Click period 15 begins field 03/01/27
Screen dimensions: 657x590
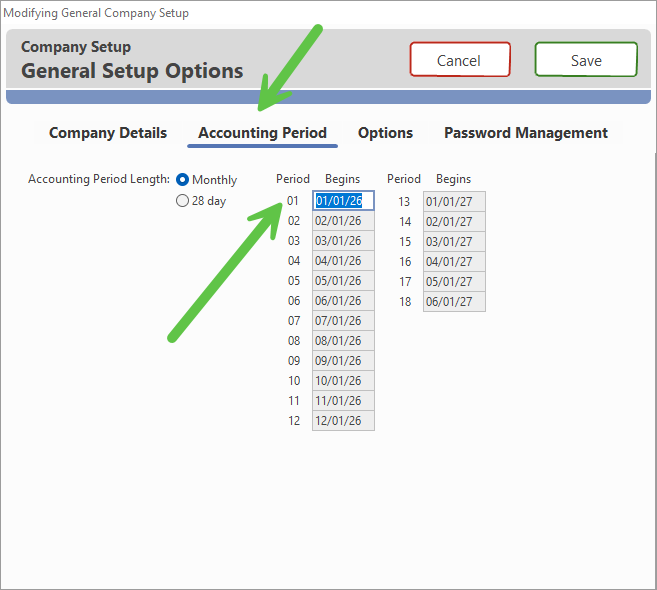click(454, 242)
